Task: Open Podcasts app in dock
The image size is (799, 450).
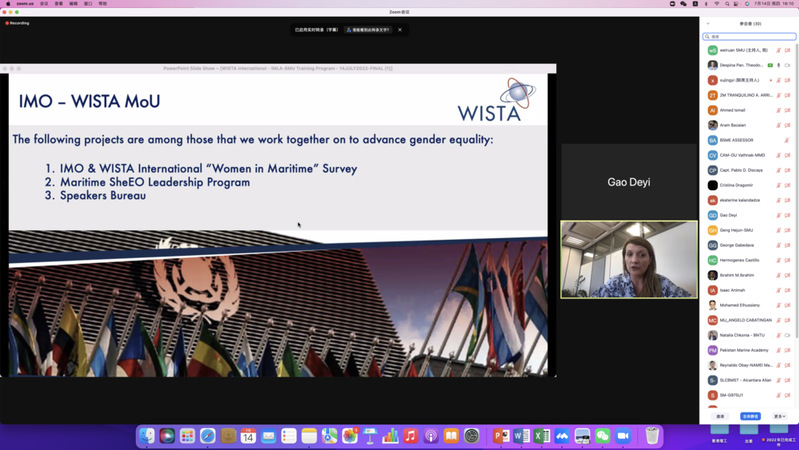Action: pos(431,436)
